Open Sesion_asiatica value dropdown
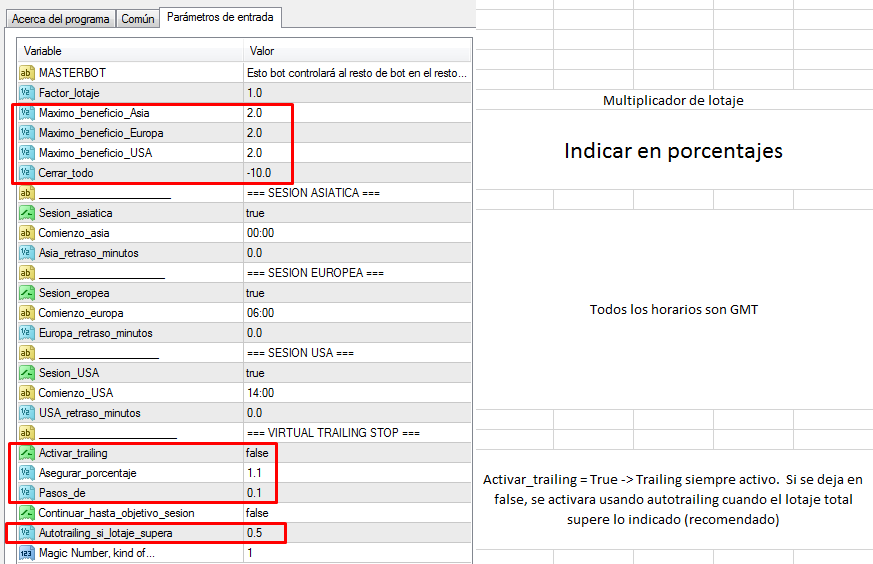The height and width of the screenshot is (564, 873). point(255,213)
